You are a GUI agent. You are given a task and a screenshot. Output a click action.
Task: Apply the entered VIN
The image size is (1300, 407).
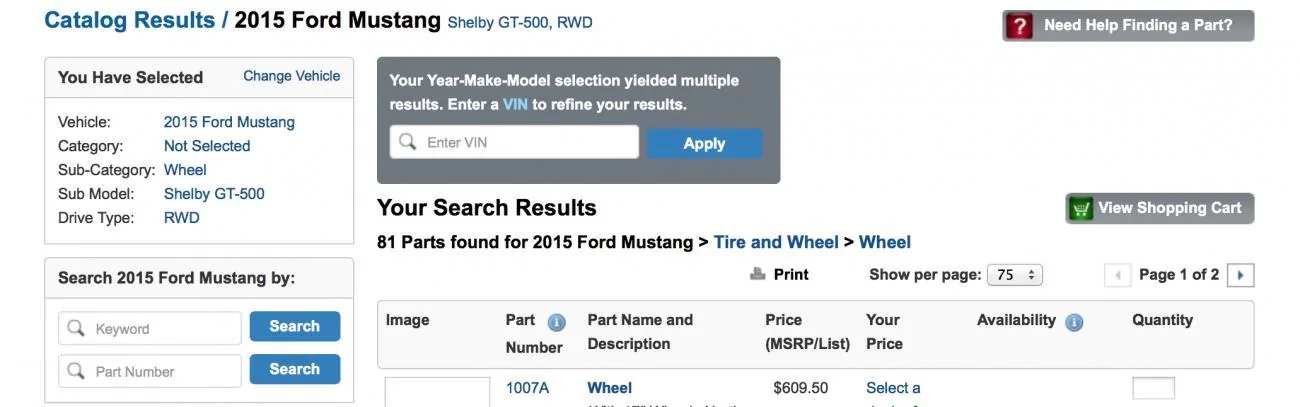[704, 143]
